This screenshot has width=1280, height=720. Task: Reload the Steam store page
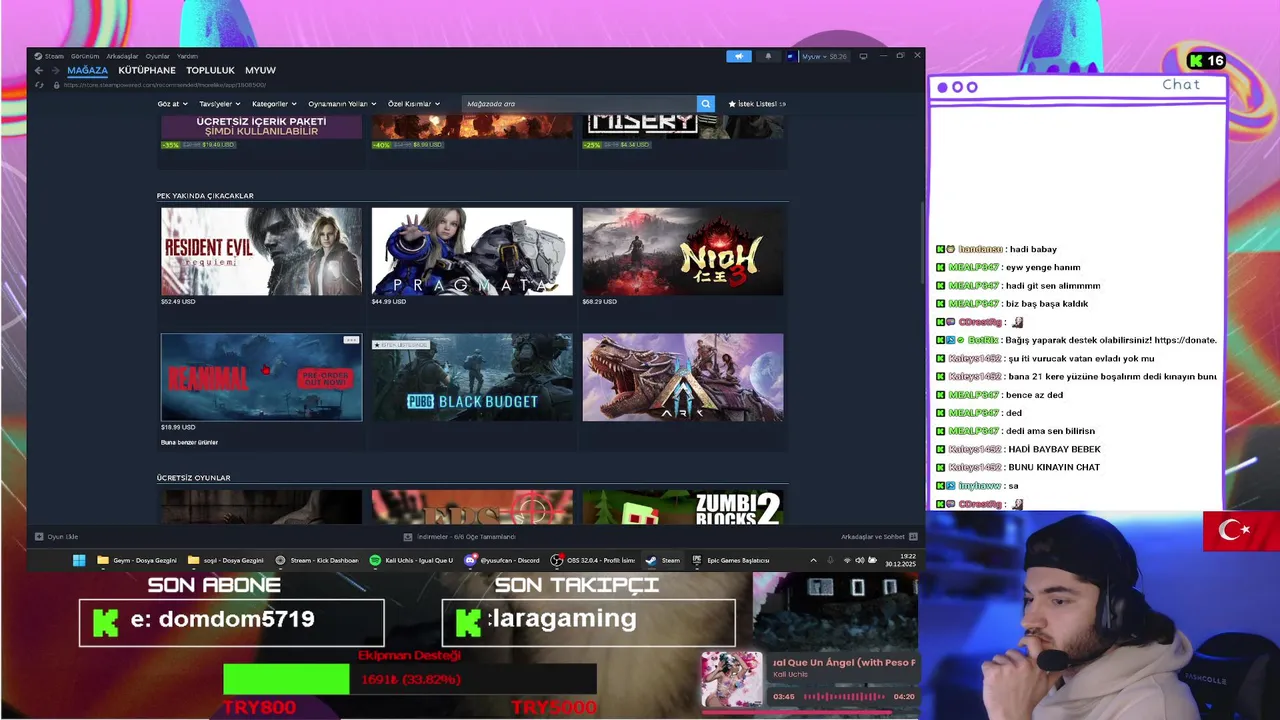38,84
